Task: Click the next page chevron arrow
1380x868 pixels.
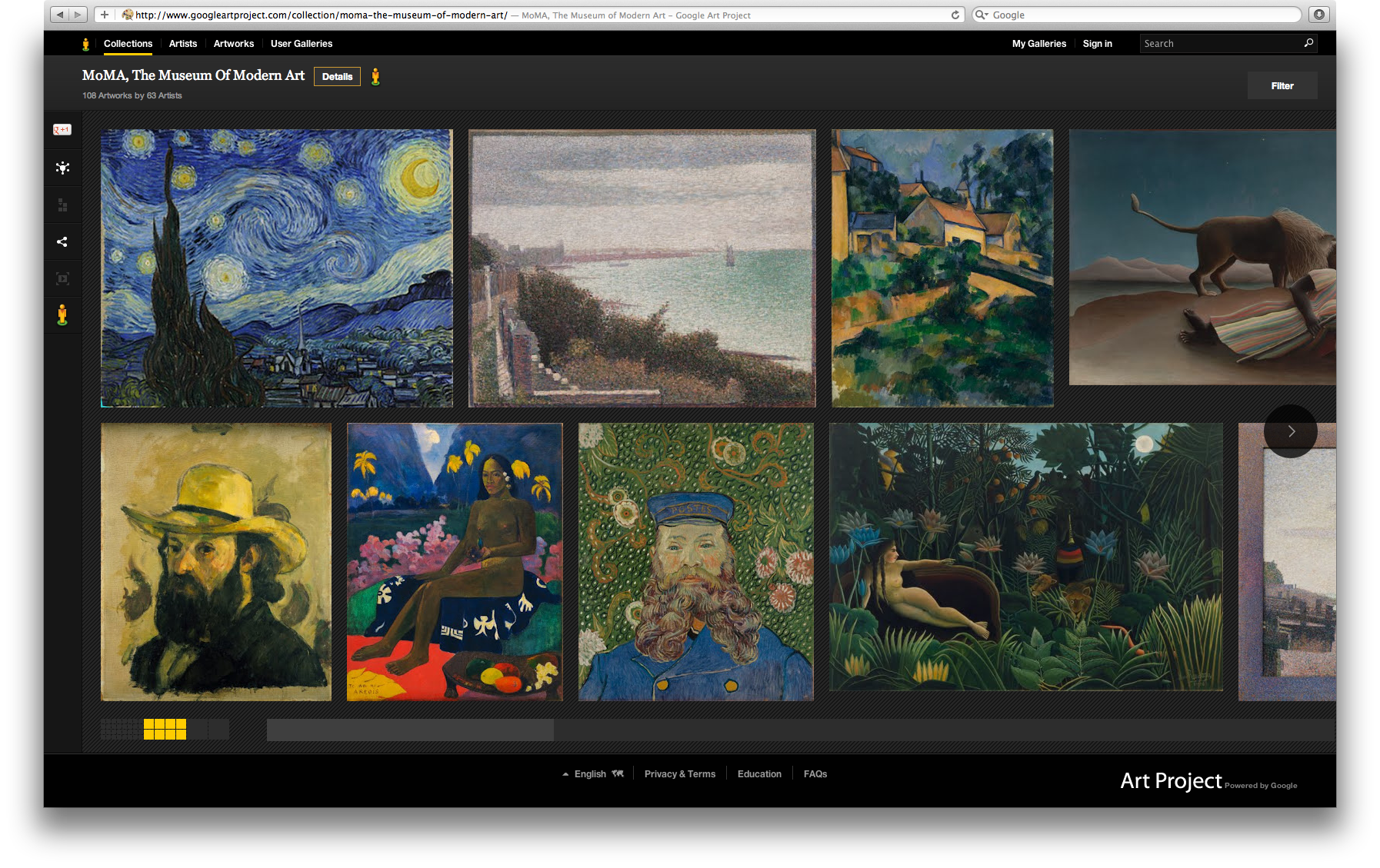Action: tap(1291, 431)
